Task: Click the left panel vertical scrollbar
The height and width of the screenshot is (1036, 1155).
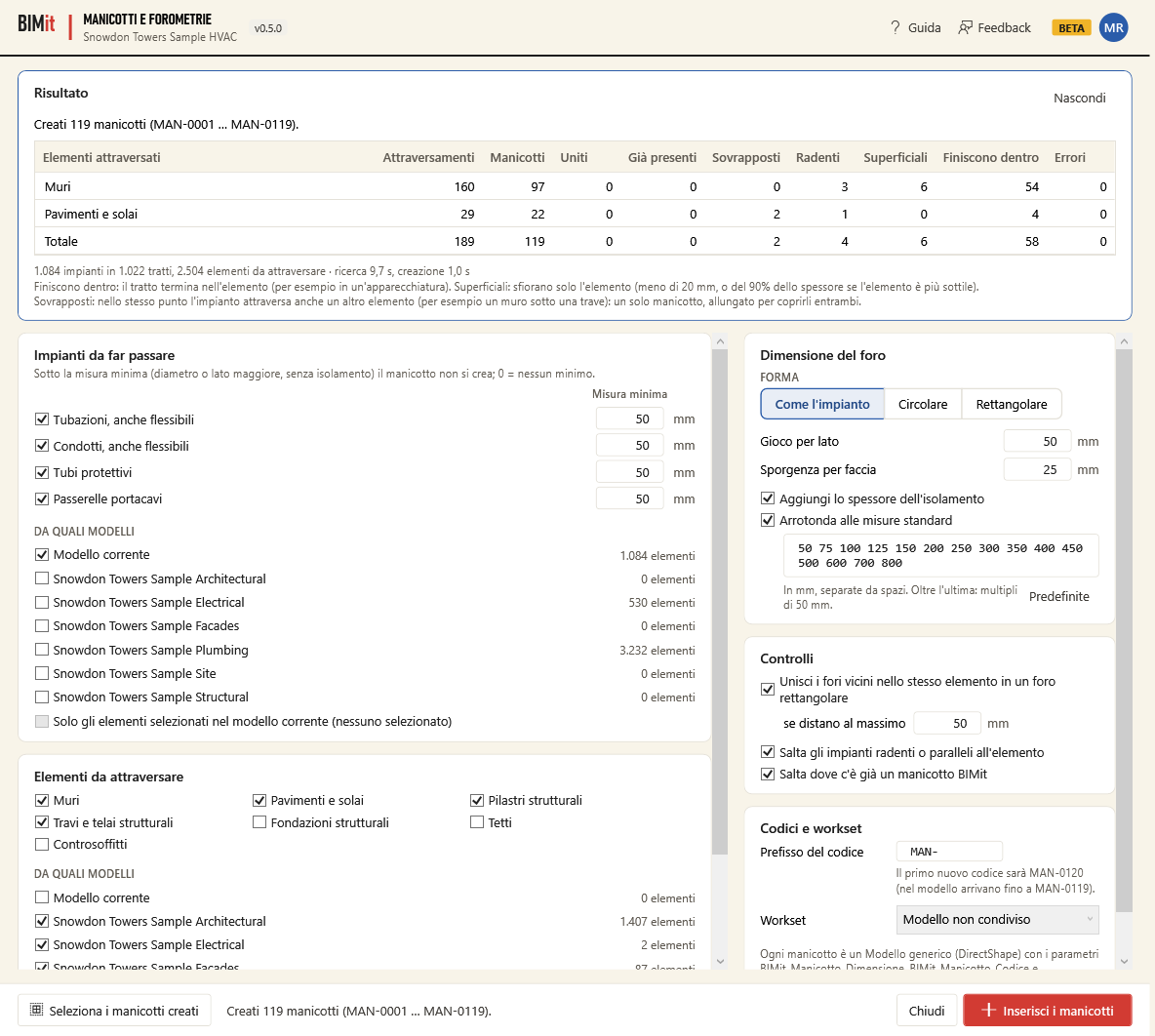Action: click(720, 602)
